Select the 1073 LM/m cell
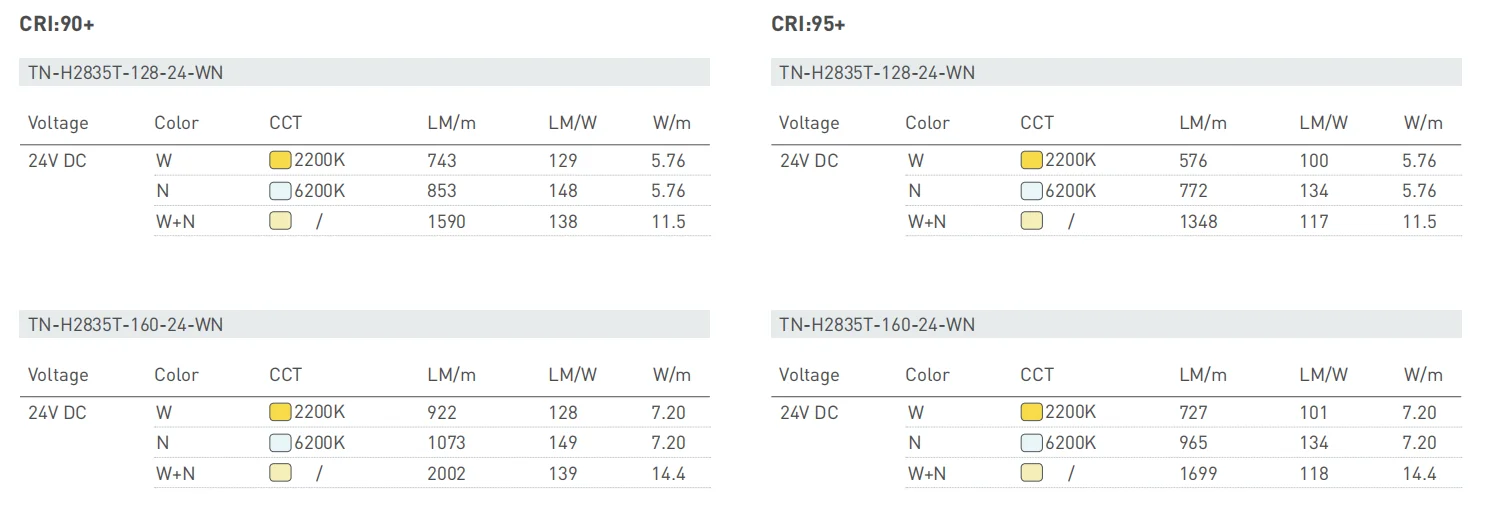This screenshot has width=1491, height=506. (x=446, y=443)
